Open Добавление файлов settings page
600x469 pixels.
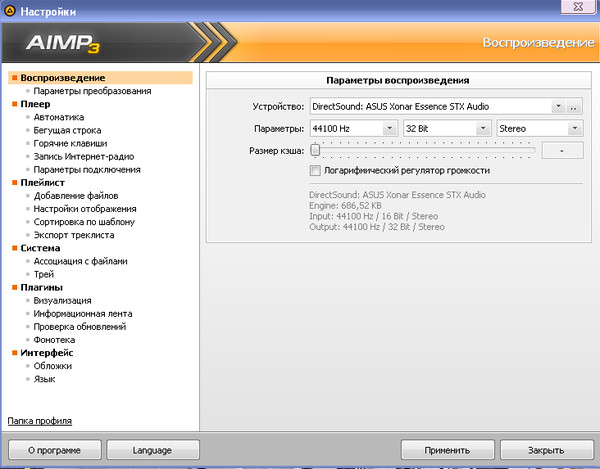[76, 196]
